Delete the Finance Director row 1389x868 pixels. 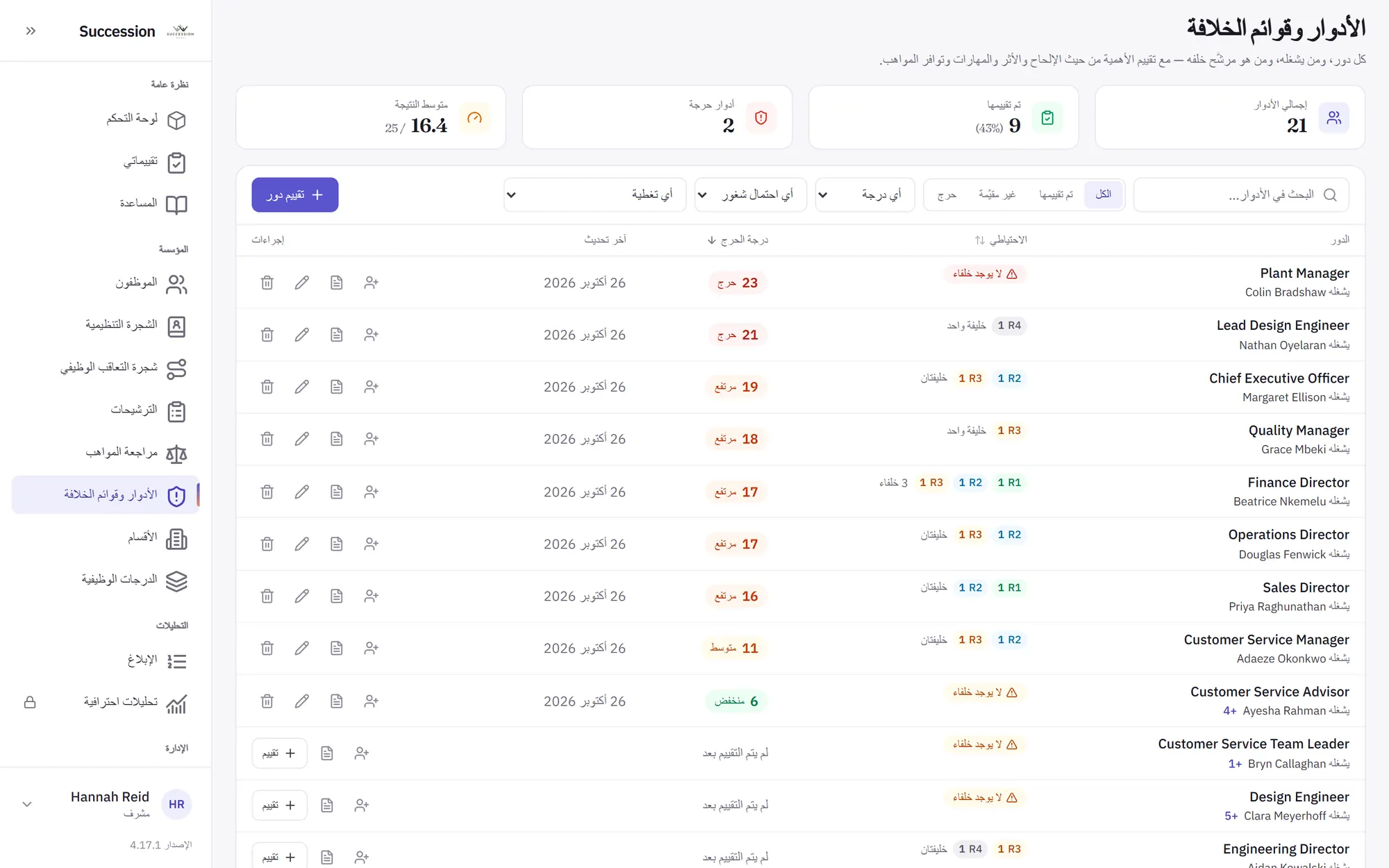pyautogui.click(x=267, y=492)
